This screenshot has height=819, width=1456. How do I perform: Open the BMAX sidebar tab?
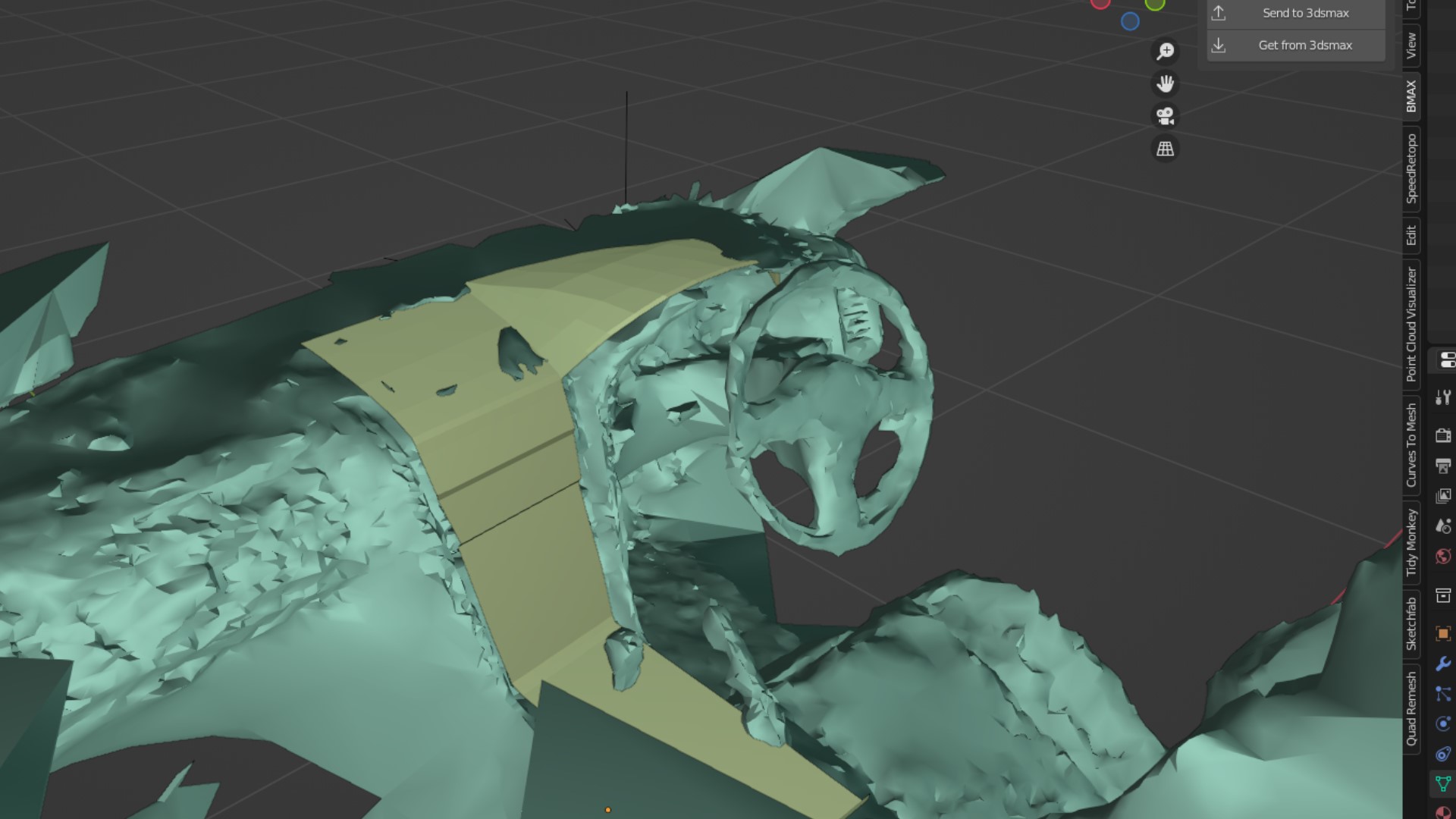pyautogui.click(x=1410, y=96)
